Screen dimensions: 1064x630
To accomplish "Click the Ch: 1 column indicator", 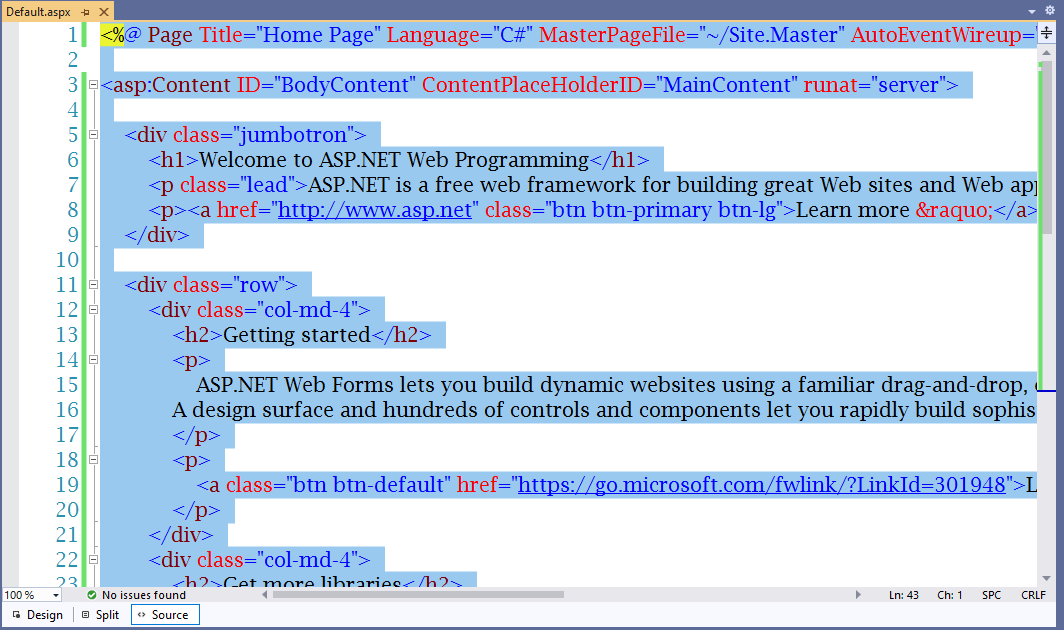I will point(949,595).
